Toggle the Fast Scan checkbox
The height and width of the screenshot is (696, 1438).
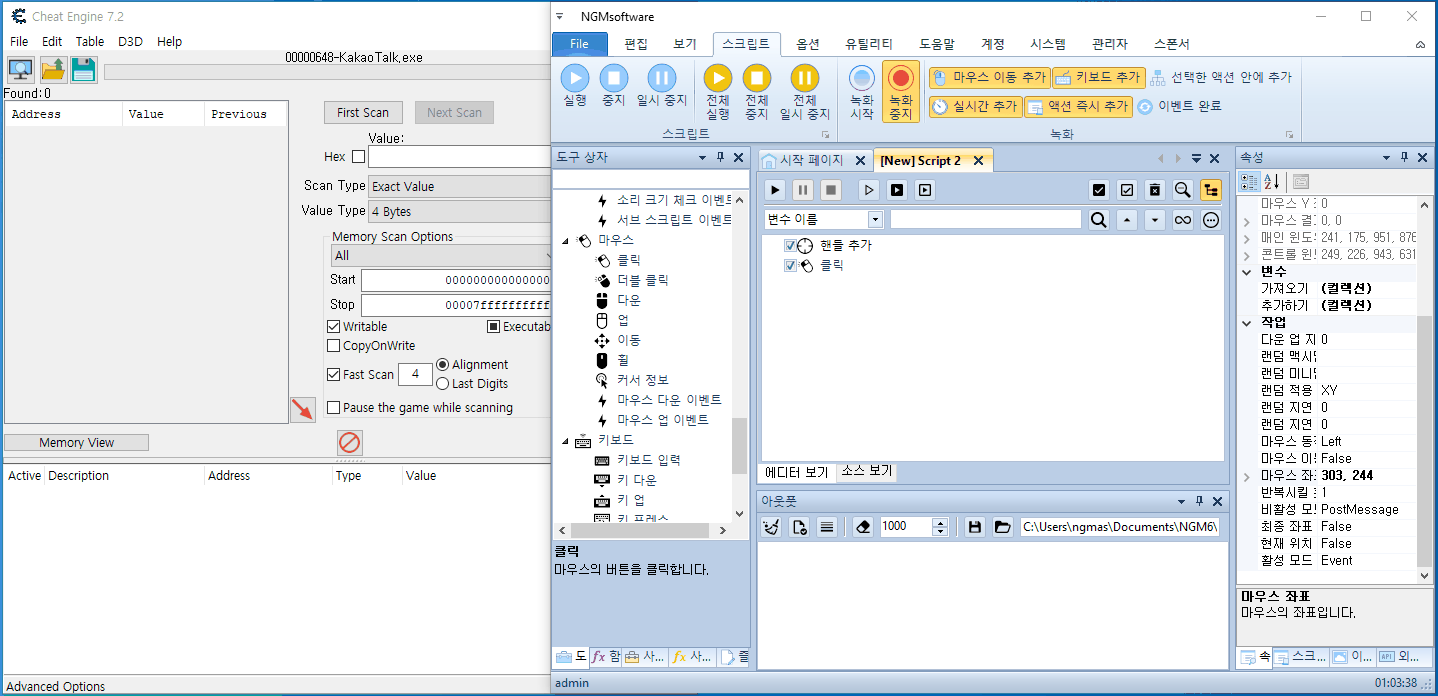[334, 375]
